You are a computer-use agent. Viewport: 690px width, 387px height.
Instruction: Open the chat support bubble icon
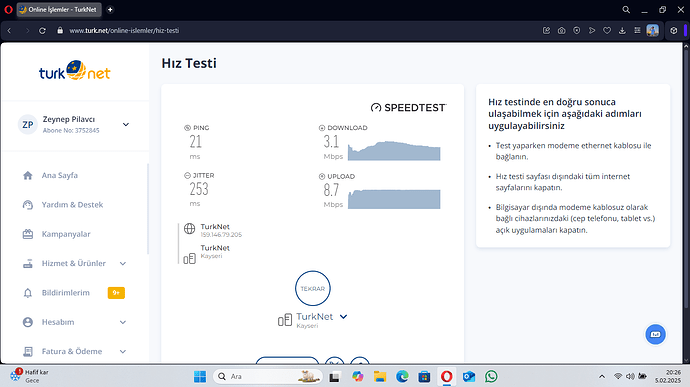coord(655,335)
